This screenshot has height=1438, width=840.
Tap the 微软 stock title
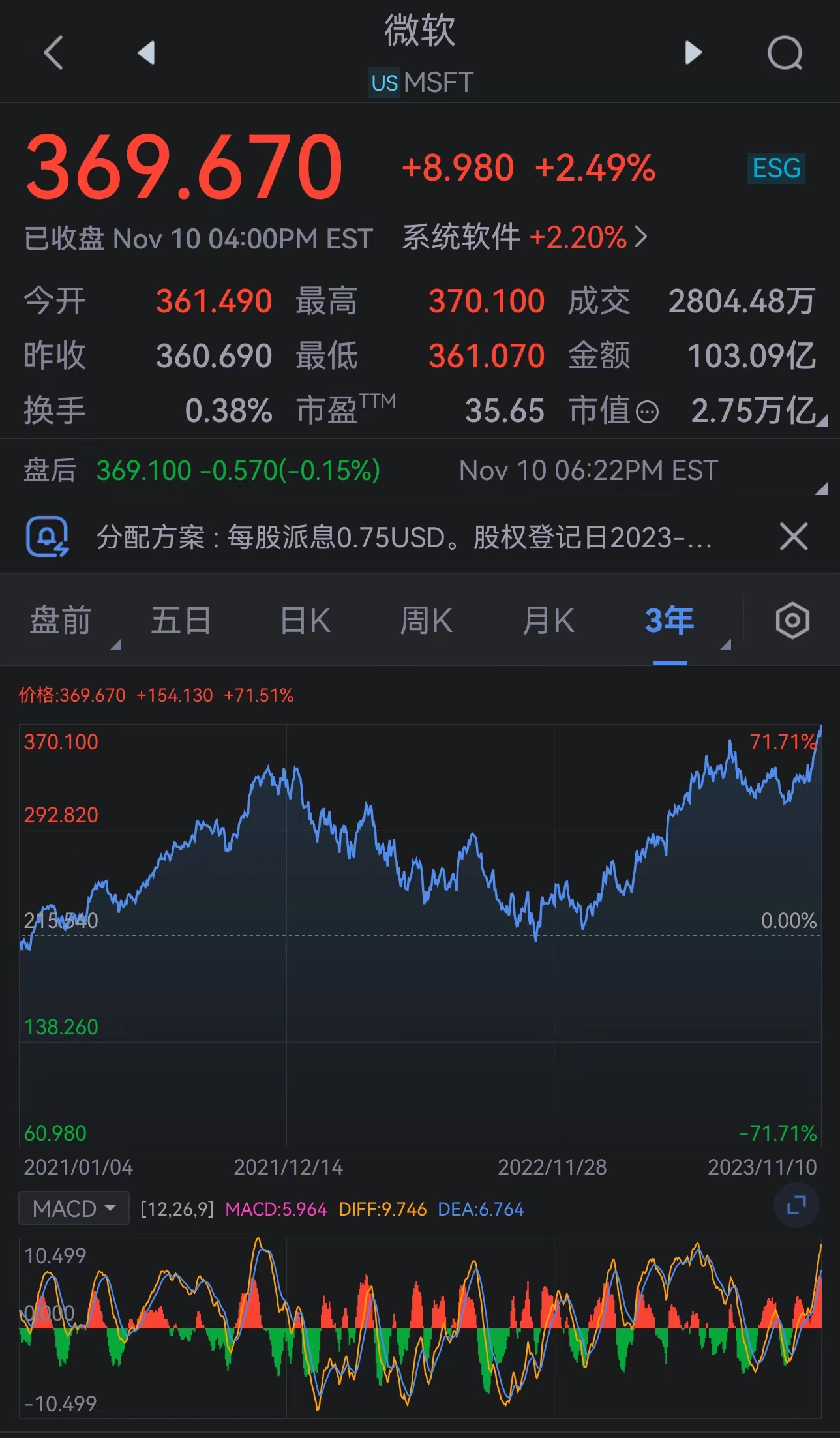coord(420,30)
